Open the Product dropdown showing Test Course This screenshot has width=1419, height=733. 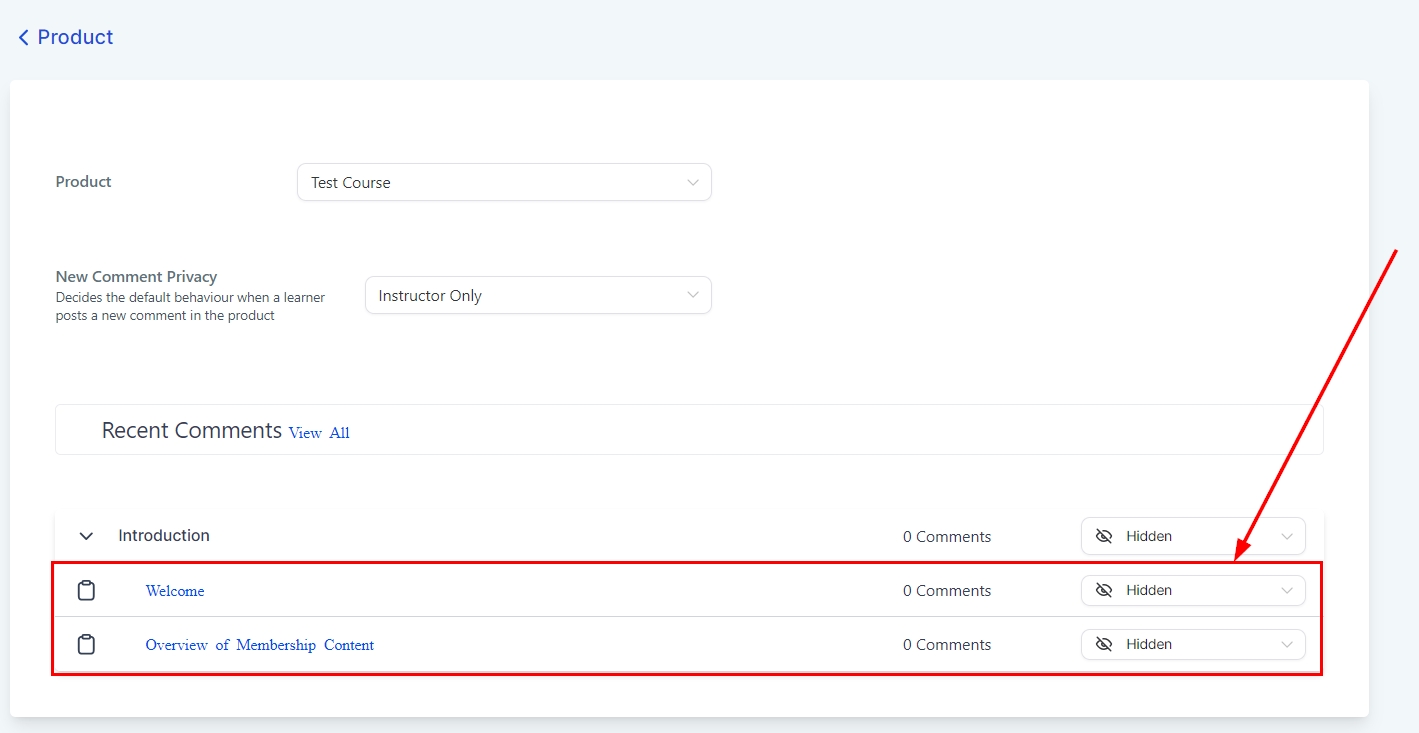coord(504,183)
